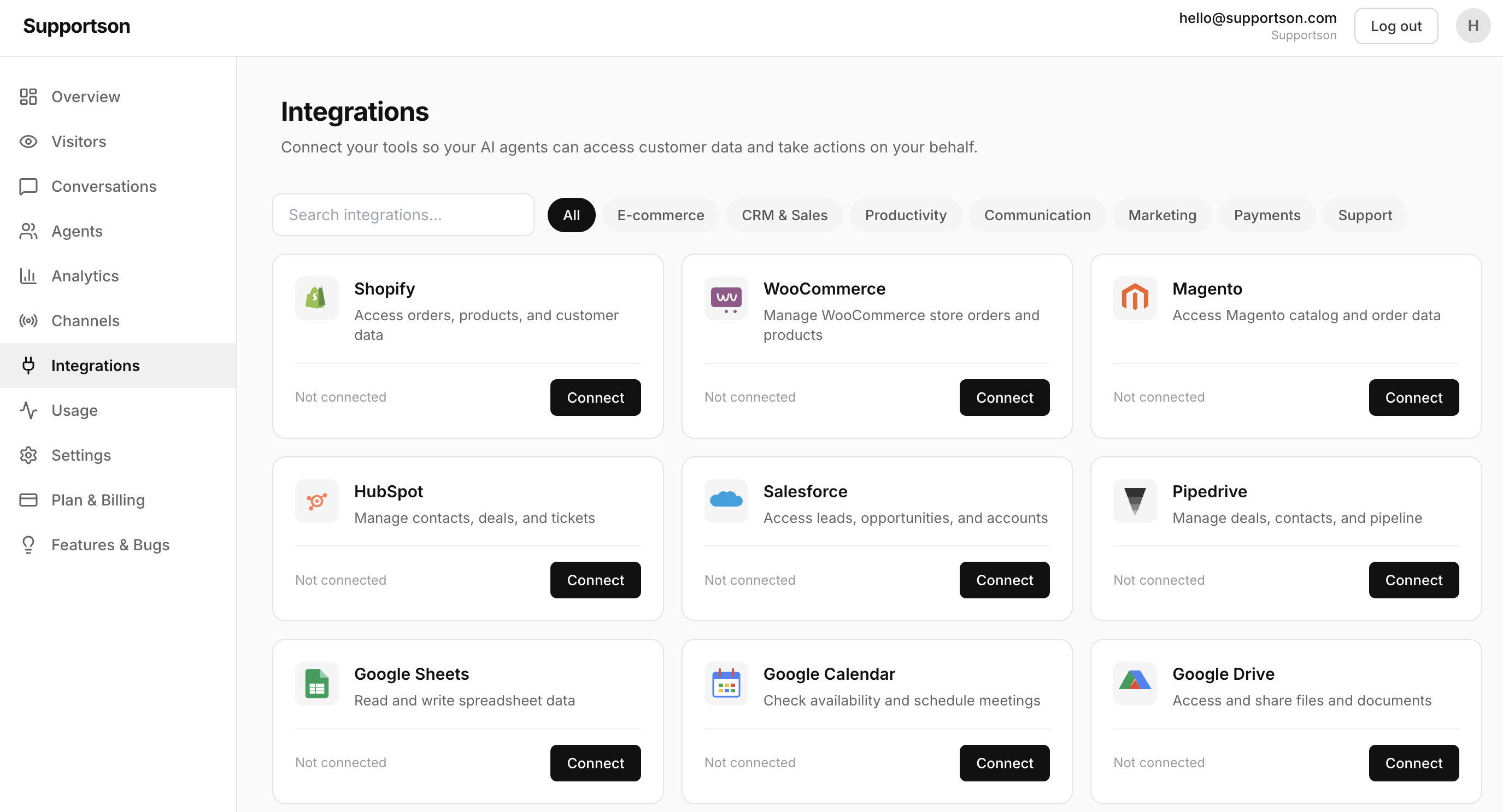The height and width of the screenshot is (812, 1503).
Task: Show all integrations with All filter
Action: click(x=571, y=215)
